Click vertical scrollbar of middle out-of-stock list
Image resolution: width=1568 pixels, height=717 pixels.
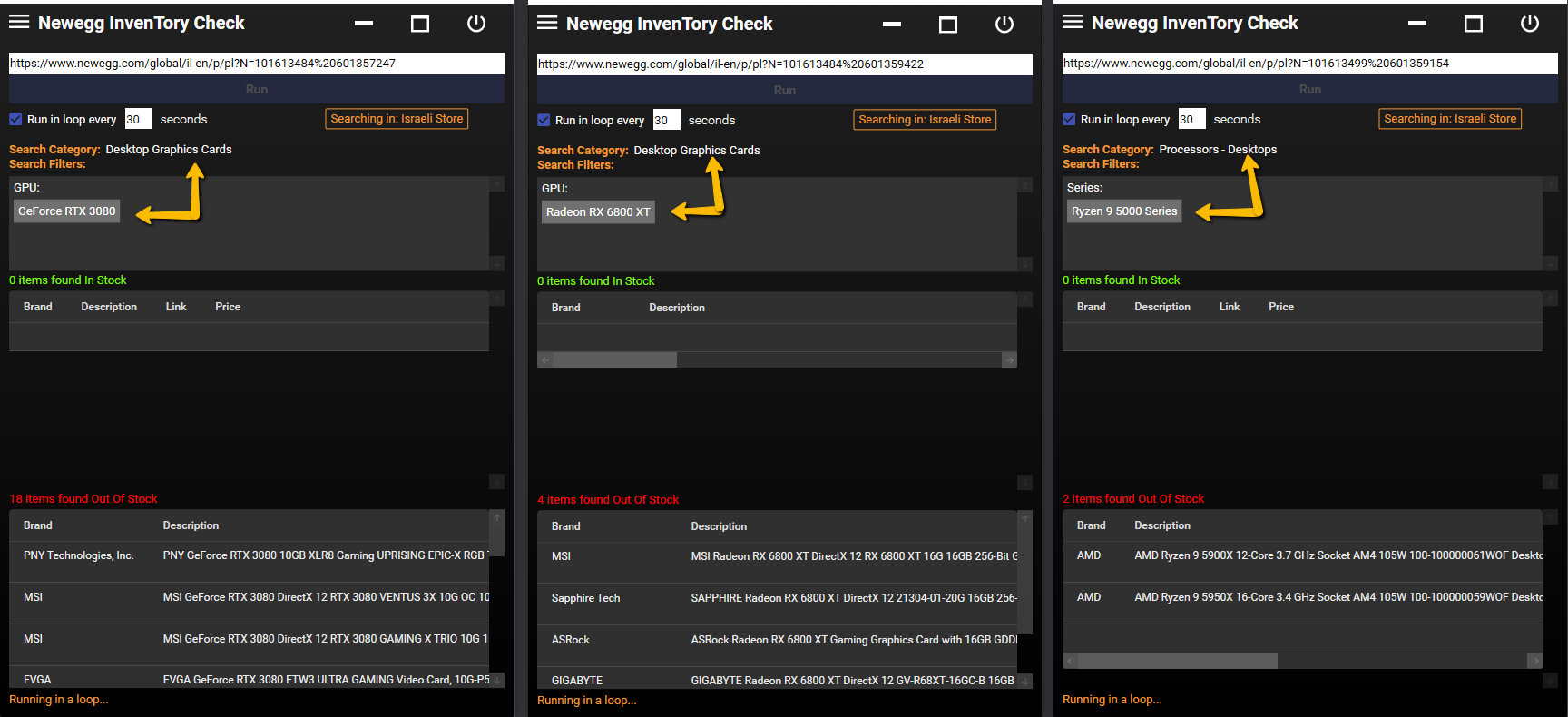[1024, 578]
